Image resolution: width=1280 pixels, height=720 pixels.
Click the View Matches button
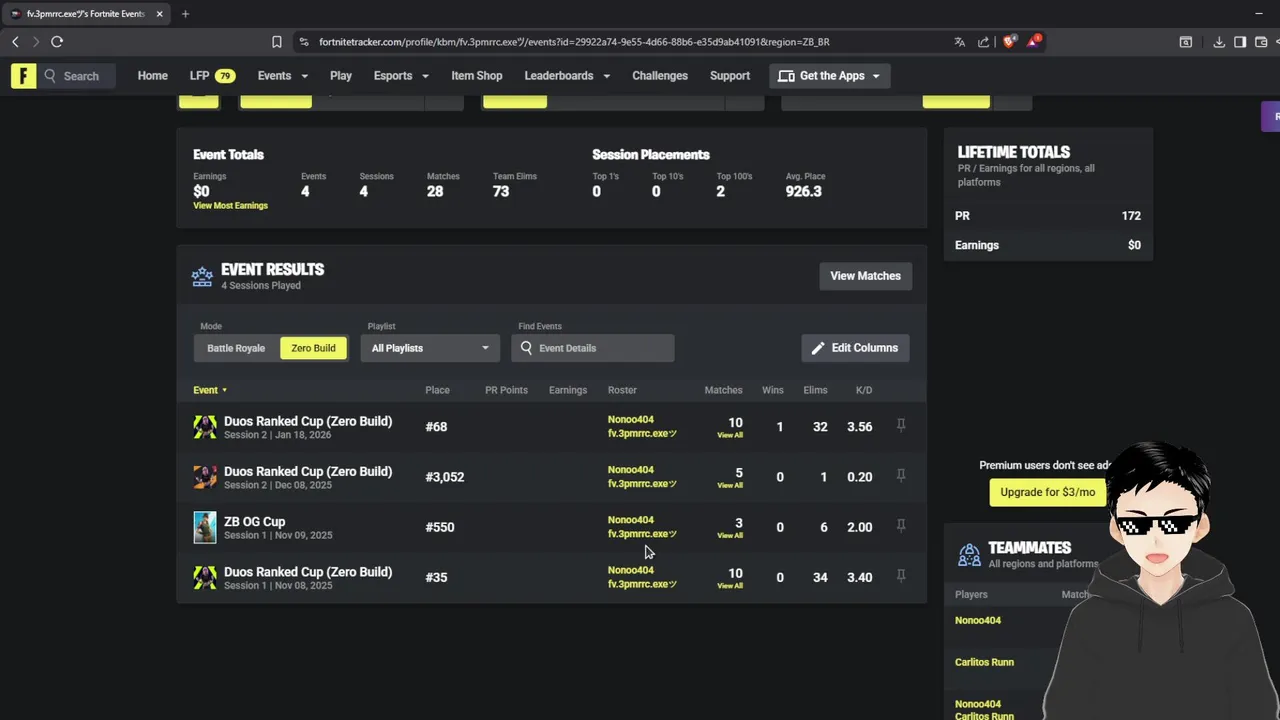click(865, 276)
